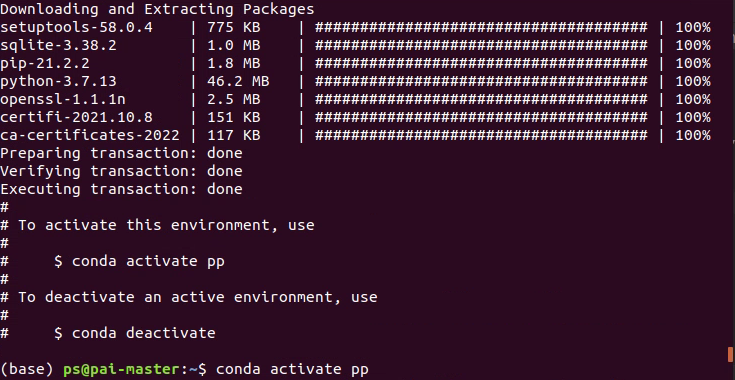This screenshot has height=380, width=735.
Task: Click the 'Verifying transaction: done' line
Action: pyautogui.click(x=121, y=171)
